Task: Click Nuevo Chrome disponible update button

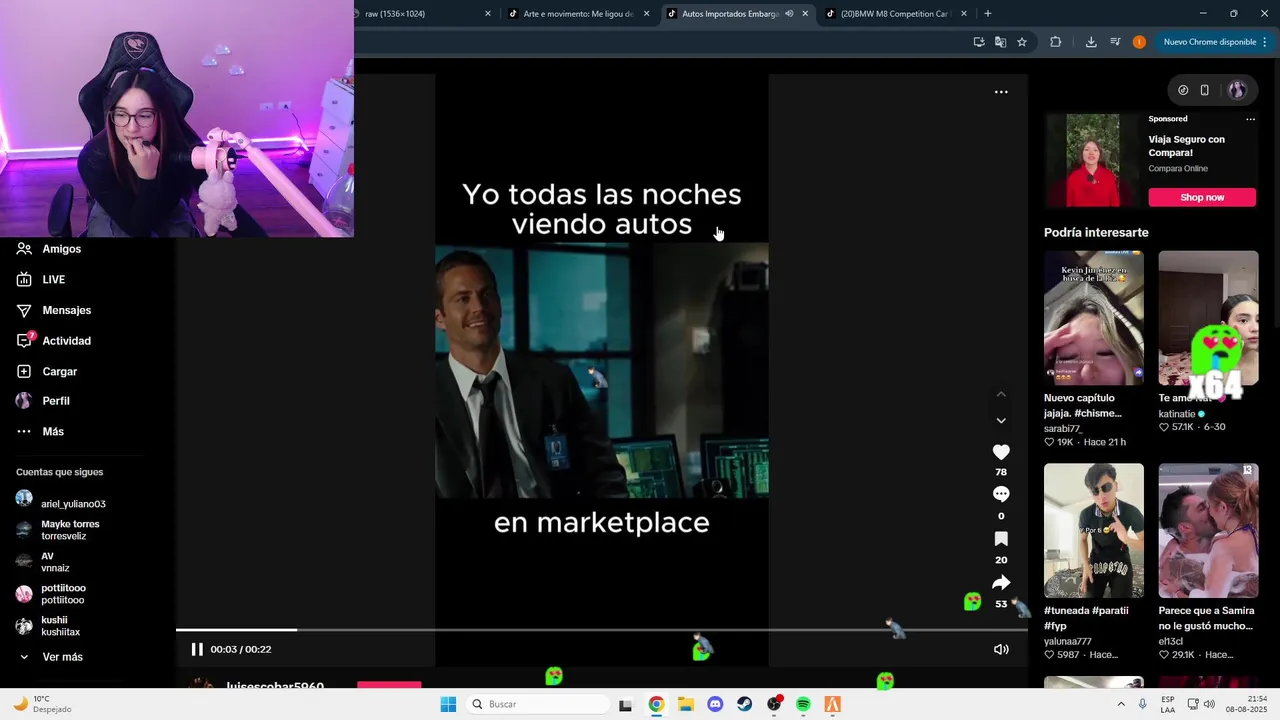Action: [x=1216, y=42]
